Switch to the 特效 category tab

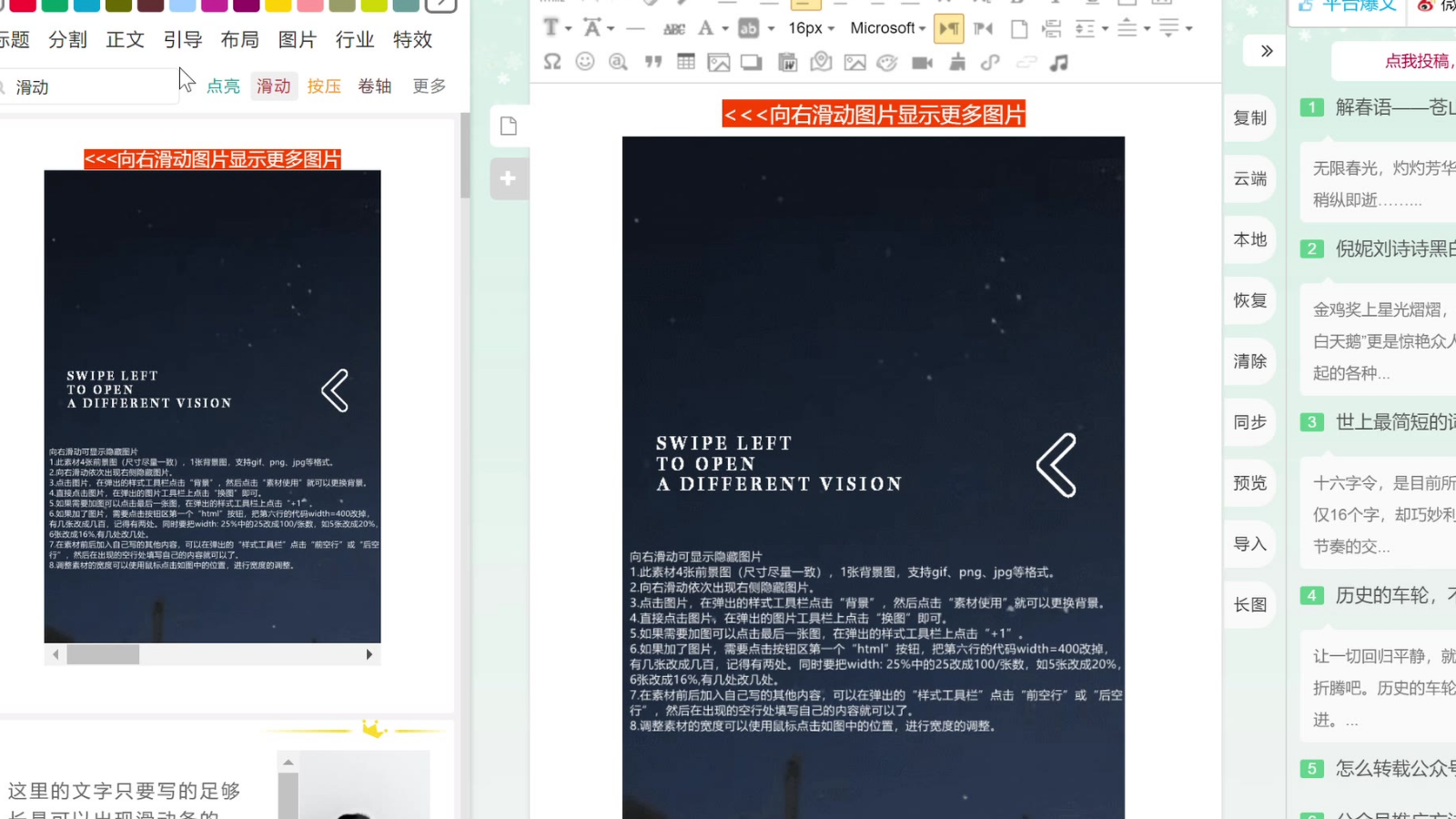point(412,40)
